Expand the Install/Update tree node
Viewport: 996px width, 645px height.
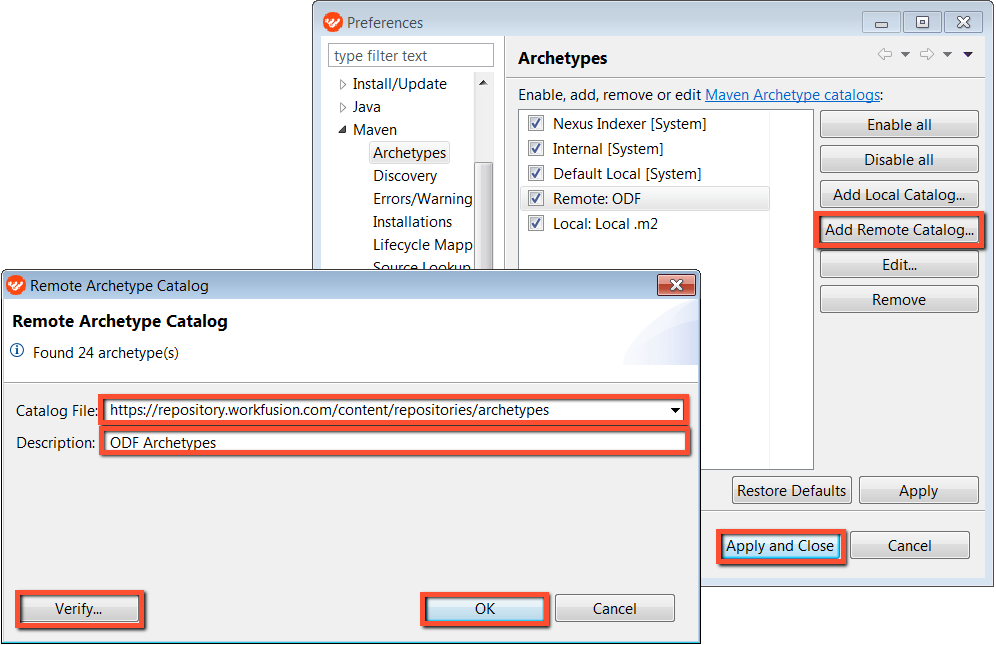[x=342, y=84]
